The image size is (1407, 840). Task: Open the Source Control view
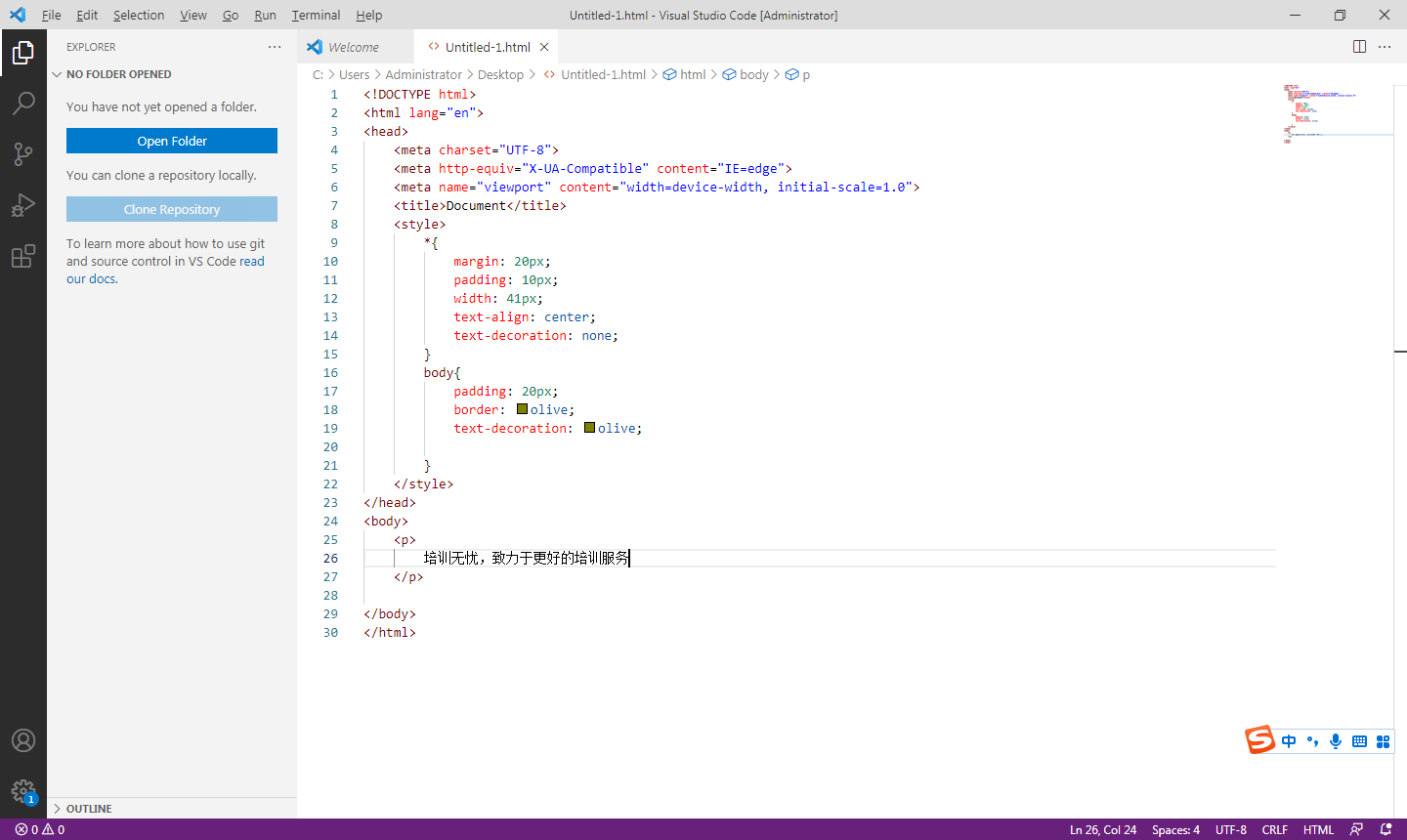[23, 153]
